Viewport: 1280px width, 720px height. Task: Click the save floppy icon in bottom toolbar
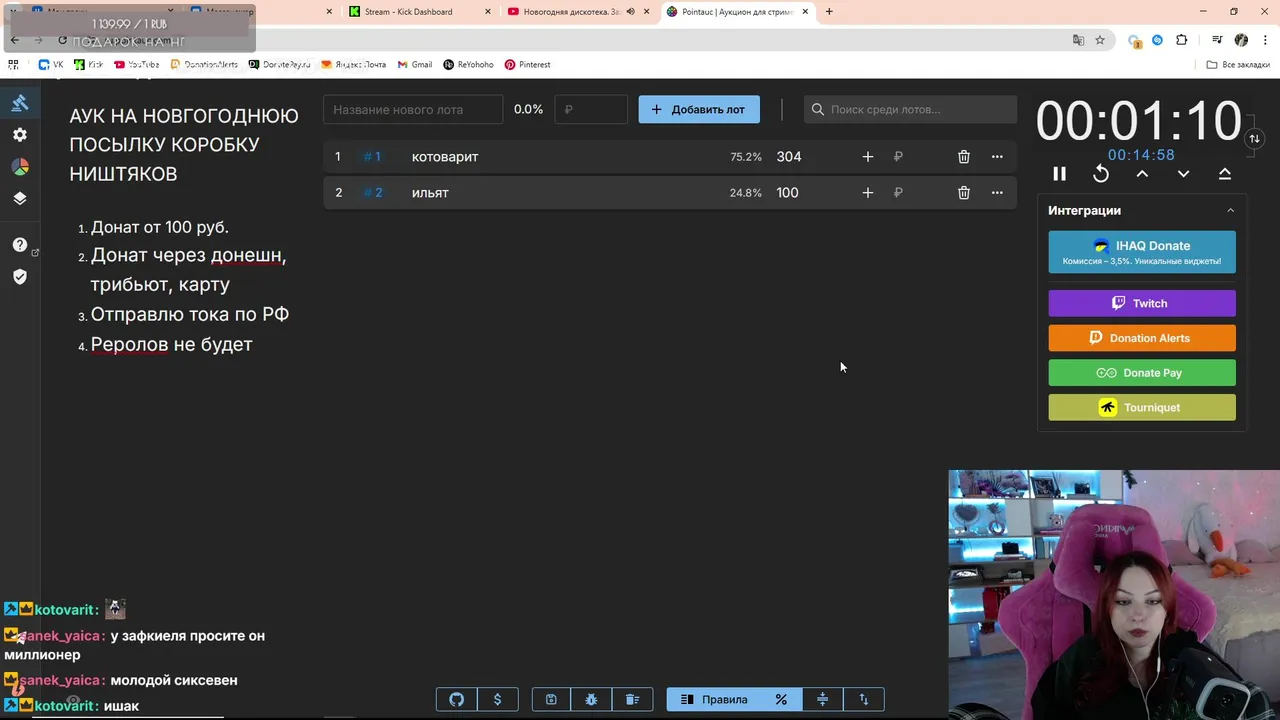tap(551, 700)
